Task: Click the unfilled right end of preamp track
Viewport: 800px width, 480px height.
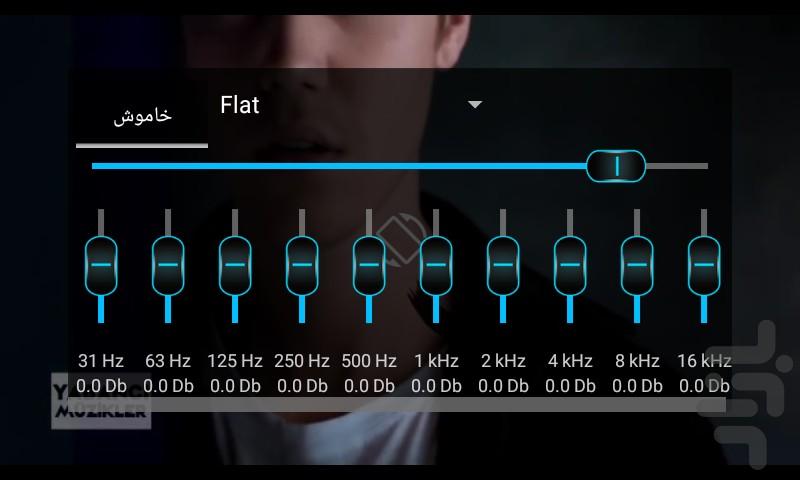Action: coord(680,166)
